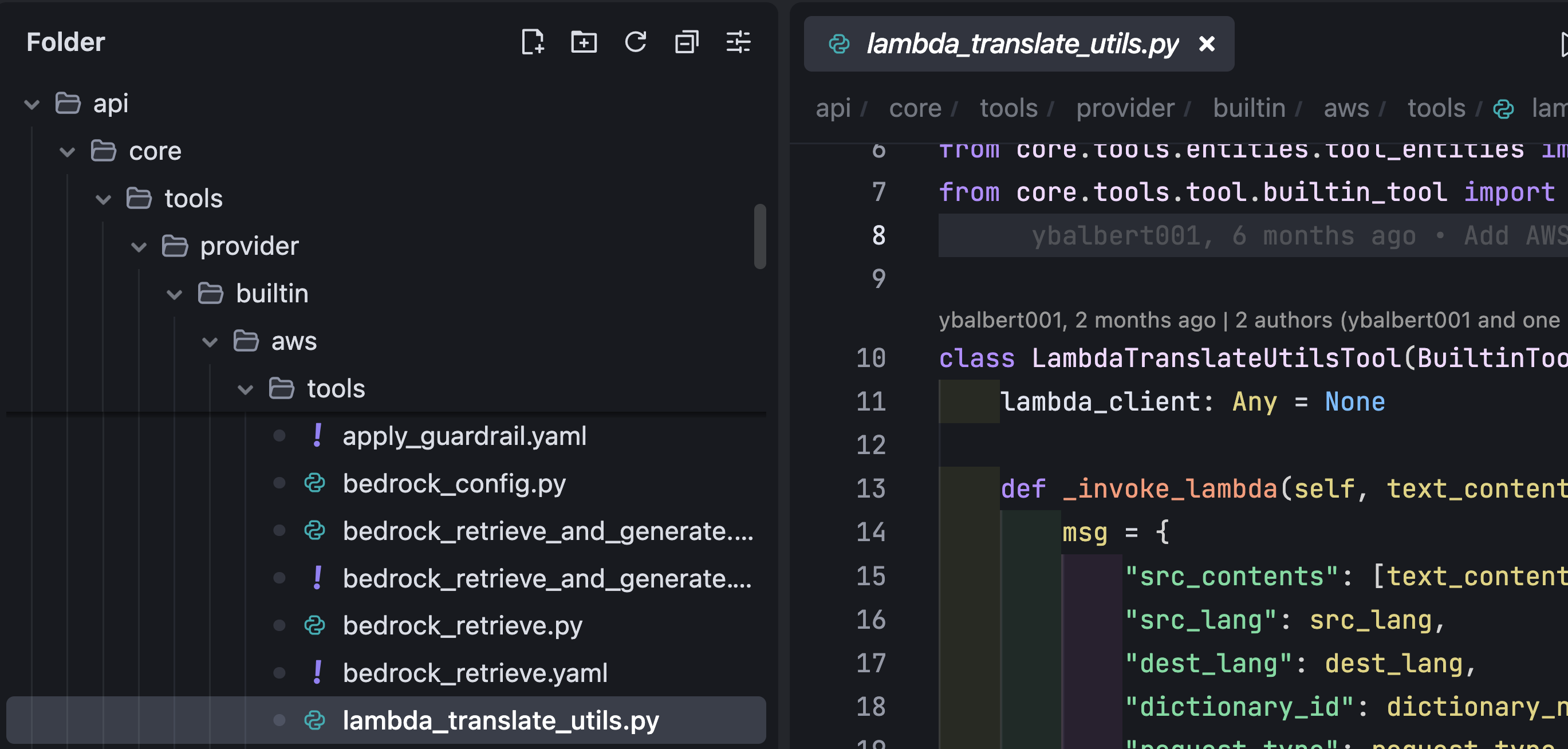Collapse the builtin folder in tree
The height and width of the screenshot is (749, 1568).
click(x=175, y=294)
